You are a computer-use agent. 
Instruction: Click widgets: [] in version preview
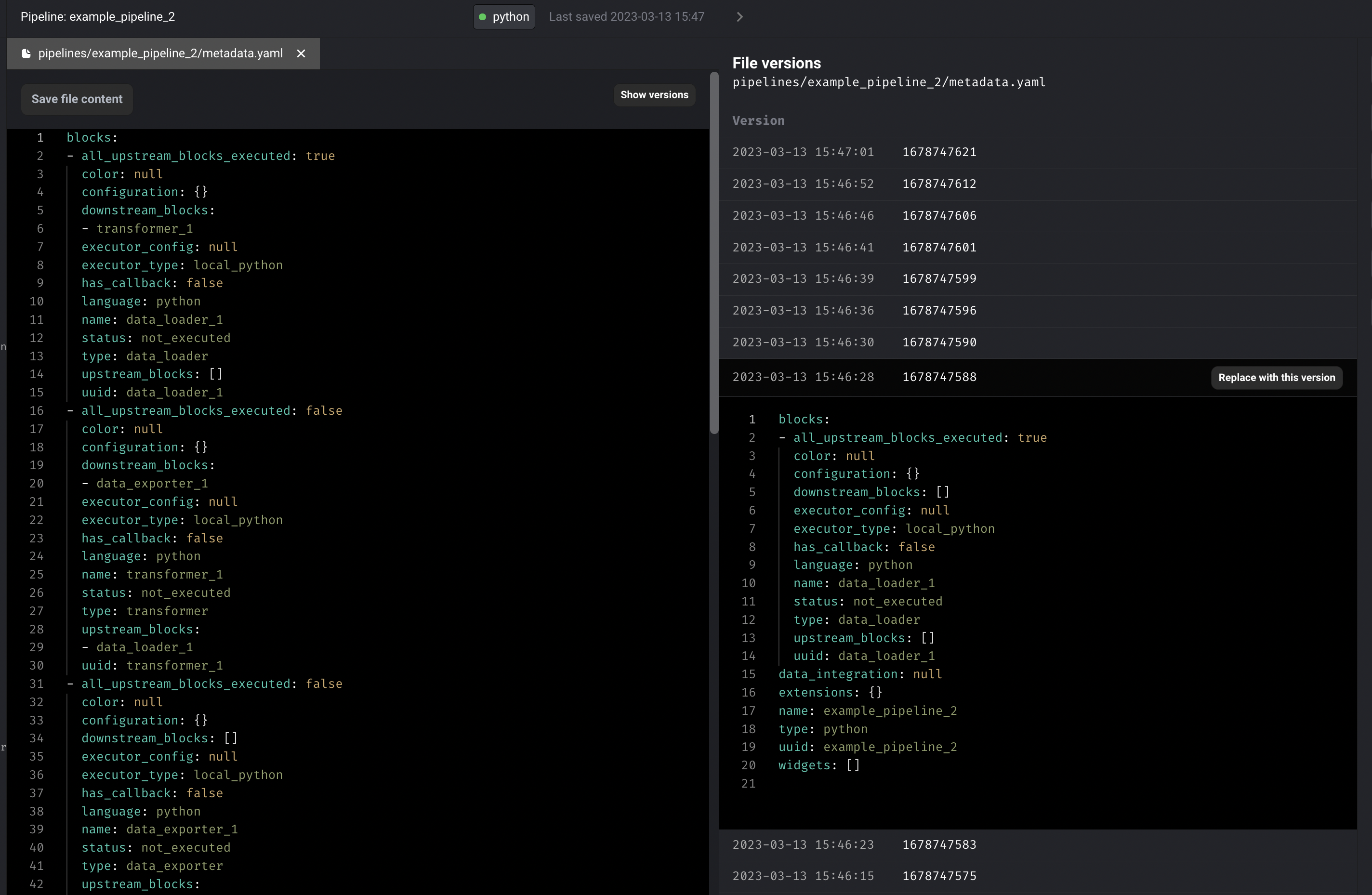point(819,765)
